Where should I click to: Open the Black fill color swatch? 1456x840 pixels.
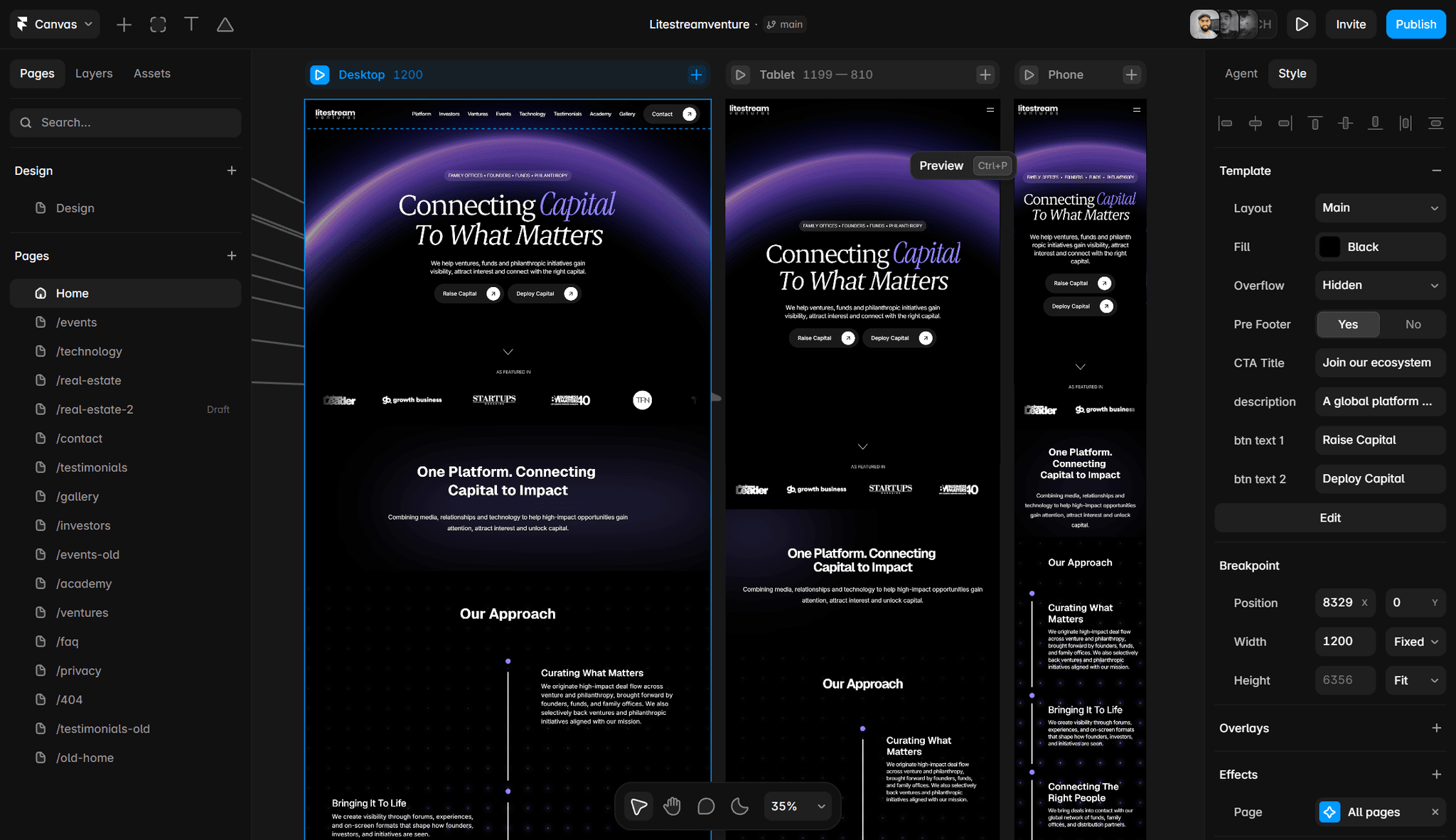(x=1329, y=247)
